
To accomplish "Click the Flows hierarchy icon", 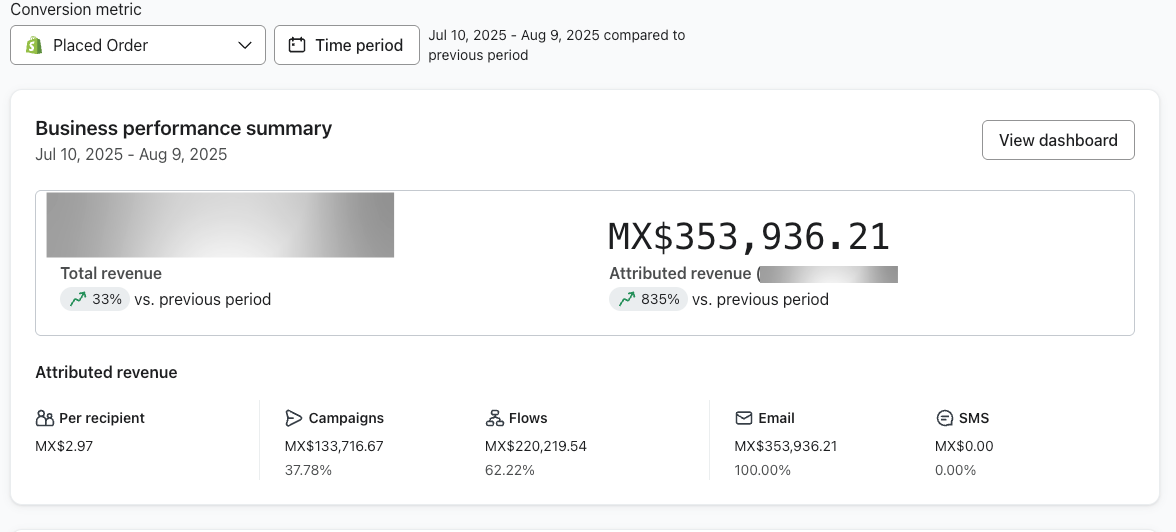I will click(494, 418).
